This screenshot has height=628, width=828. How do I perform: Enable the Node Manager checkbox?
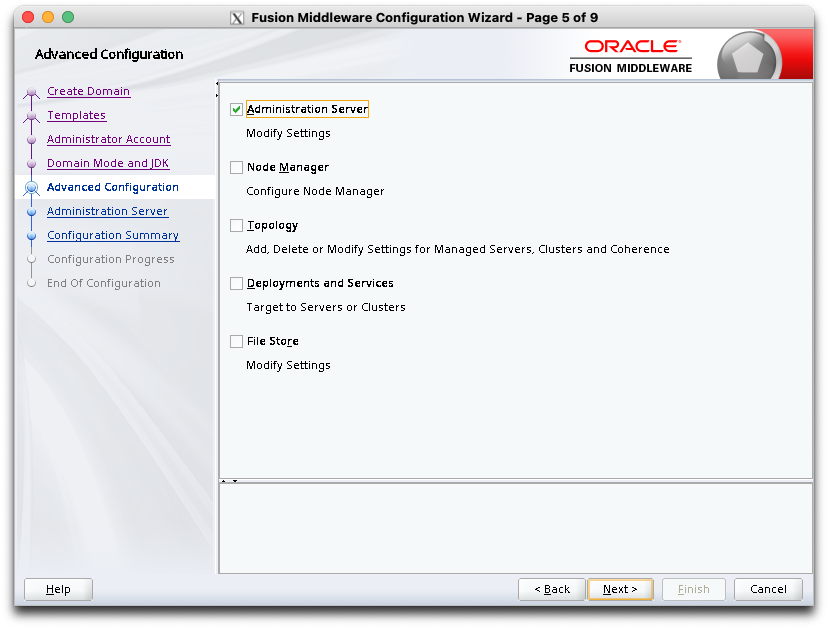coord(237,167)
